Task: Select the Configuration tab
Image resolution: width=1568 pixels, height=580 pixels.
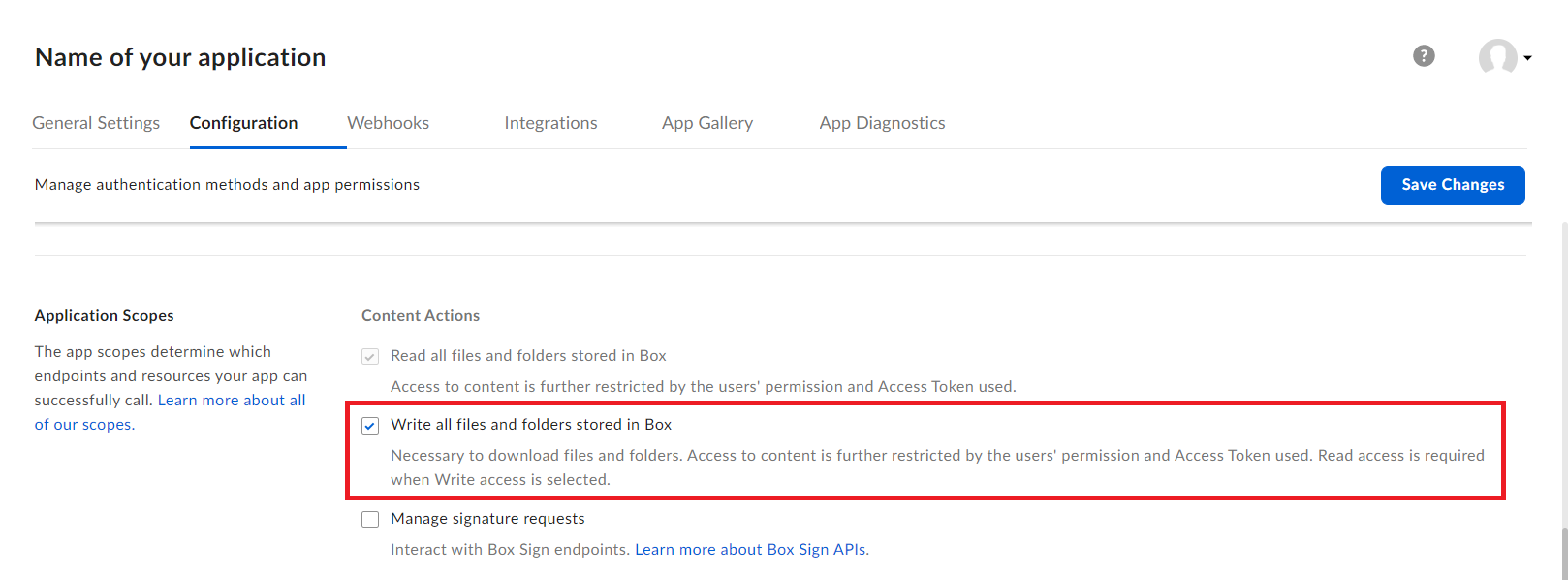Action: [243, 123]
